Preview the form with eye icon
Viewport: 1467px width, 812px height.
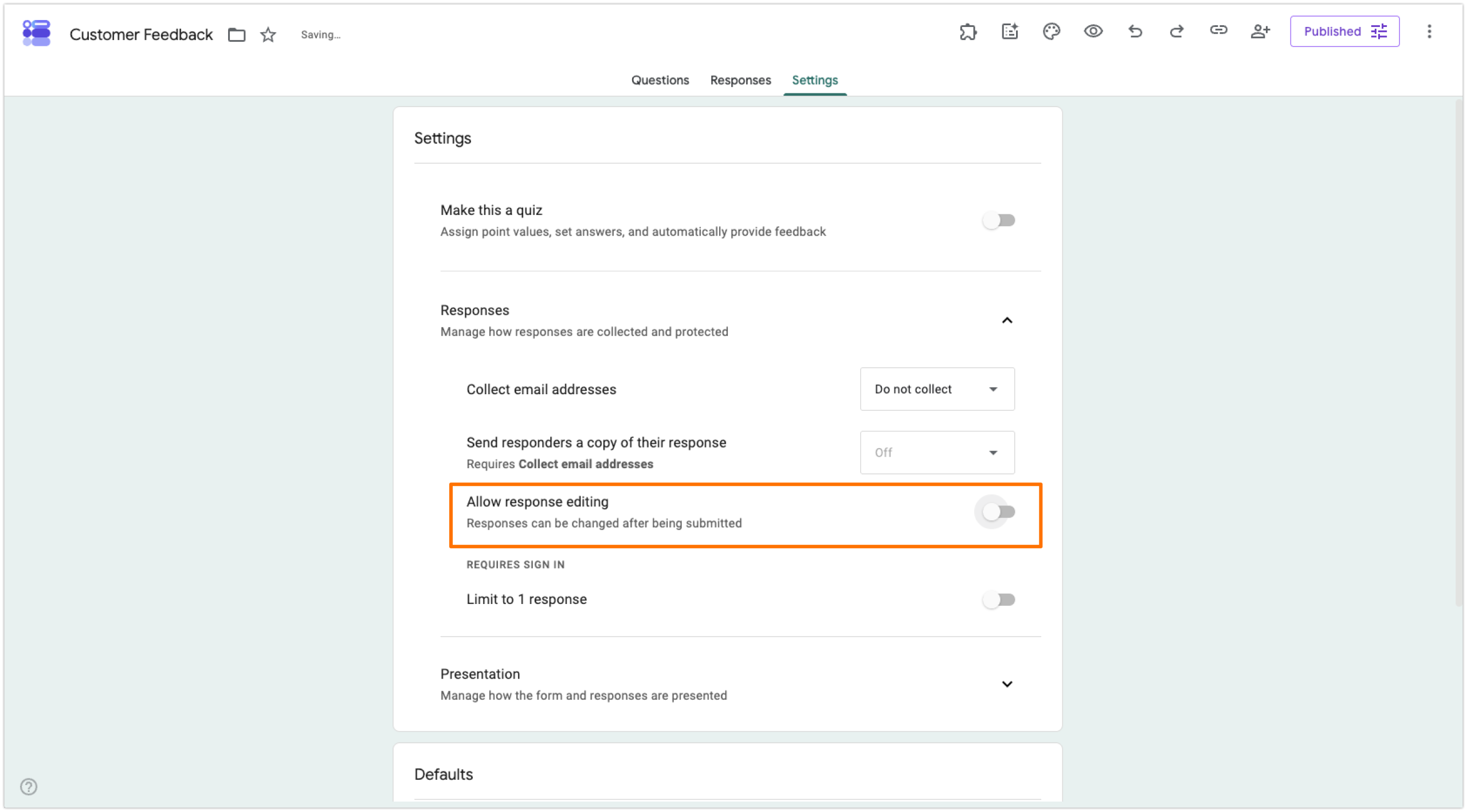coord(1093,32)
